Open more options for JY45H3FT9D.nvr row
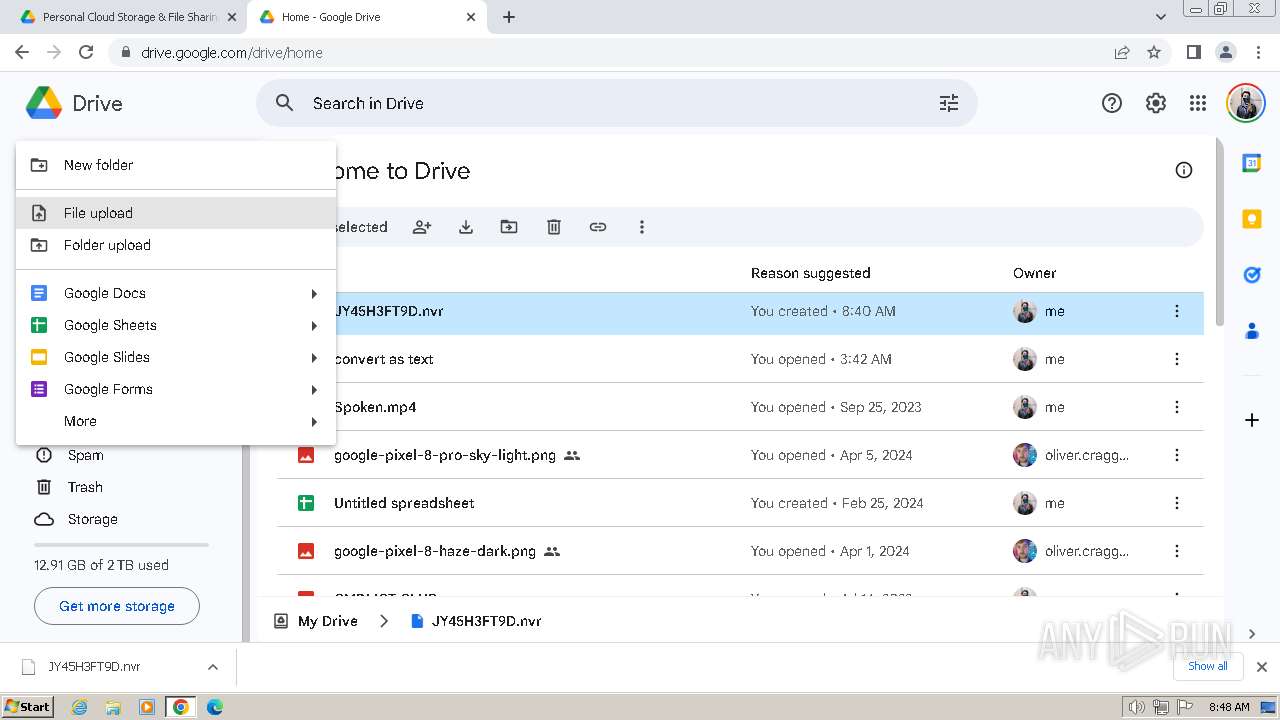This screenshot has height=720, width=1280. 1177,311
